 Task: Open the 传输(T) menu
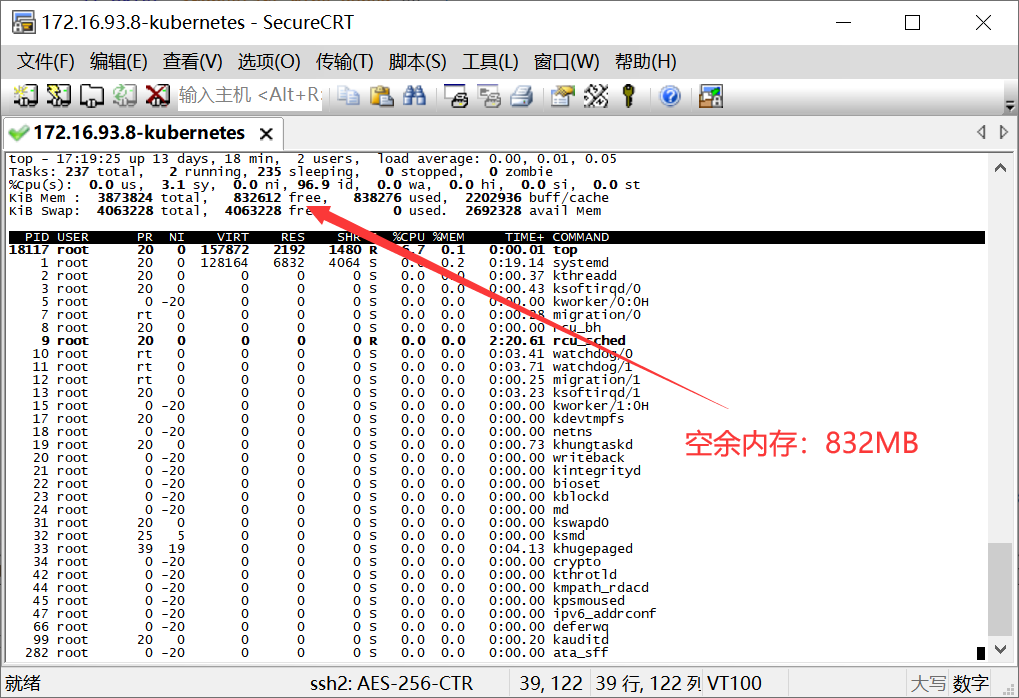(344, 61)
